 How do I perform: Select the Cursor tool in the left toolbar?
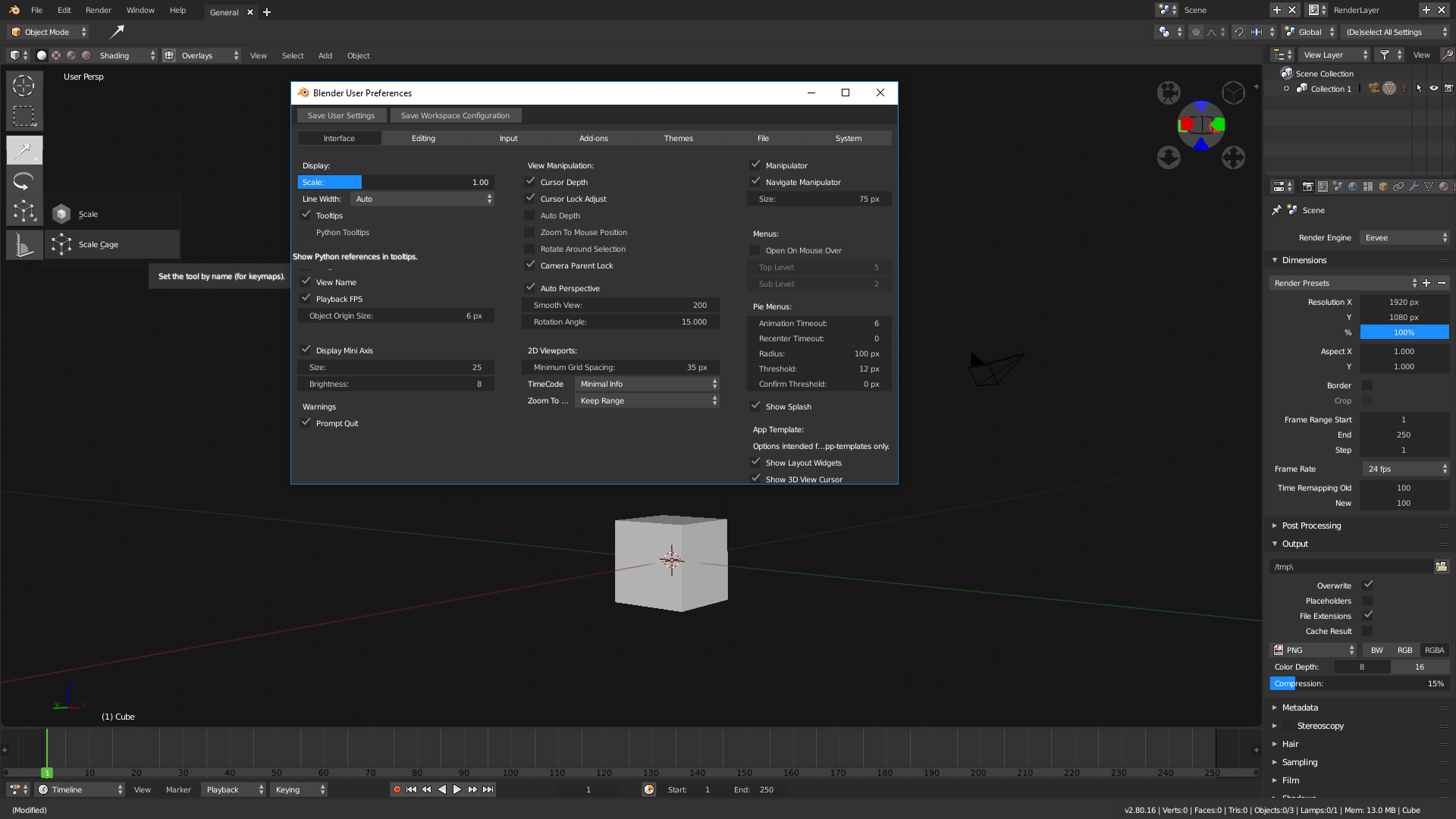[24, 86]
